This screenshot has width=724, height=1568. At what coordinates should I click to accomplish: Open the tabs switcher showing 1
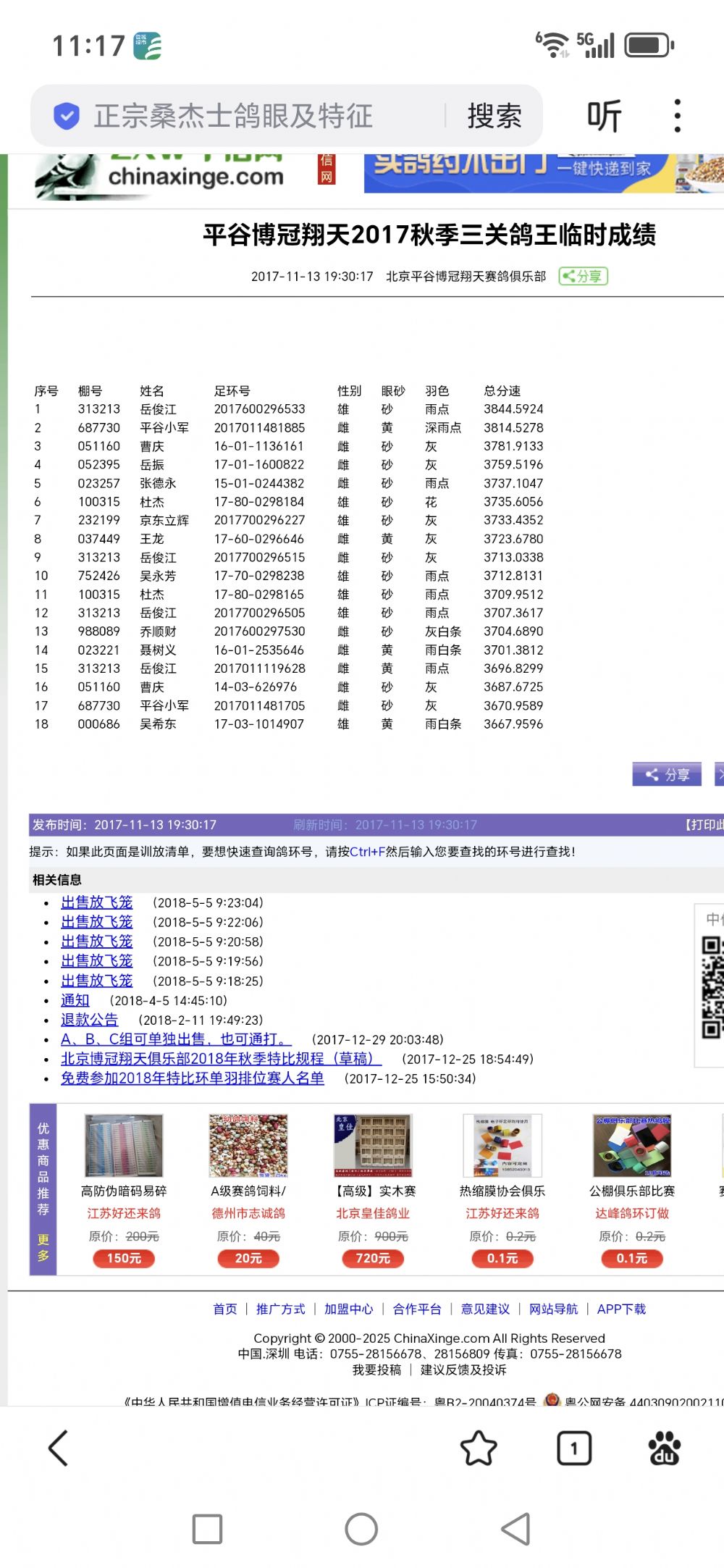coord(573,1448)
